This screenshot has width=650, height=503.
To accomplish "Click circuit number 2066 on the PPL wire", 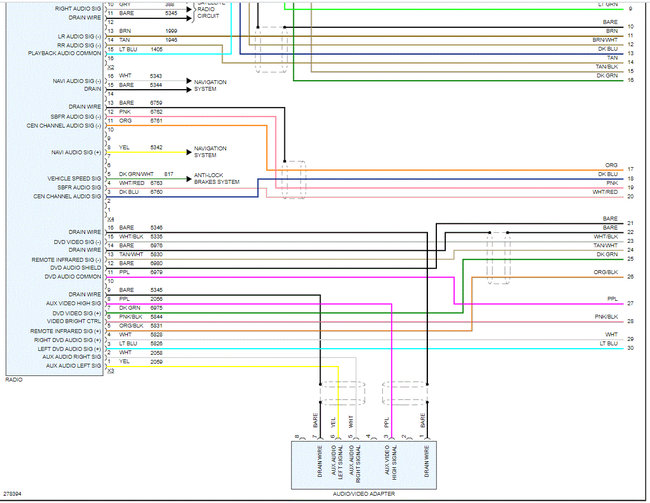I will pos(156,299).
